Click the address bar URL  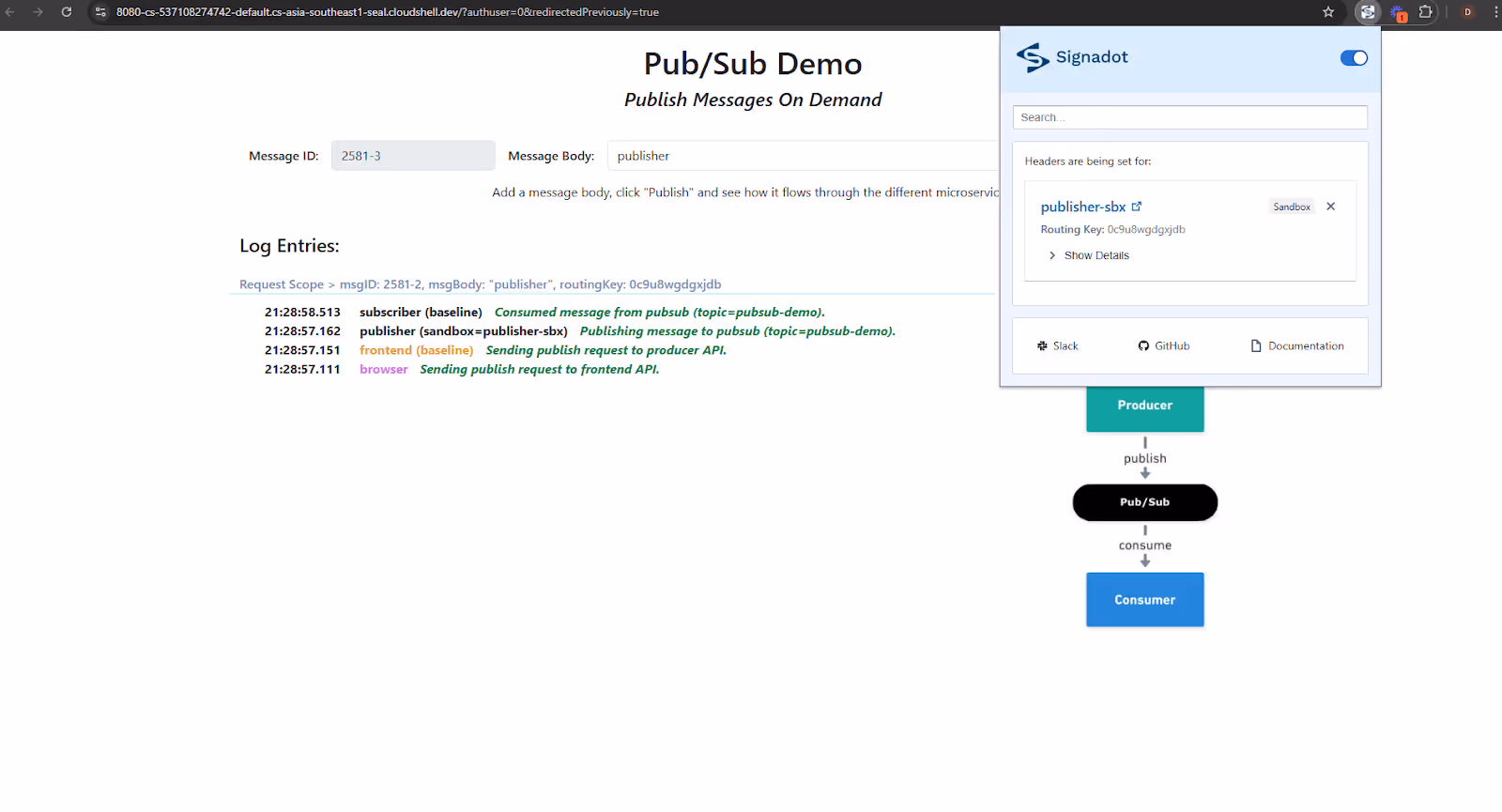click(x=388, y=12)
